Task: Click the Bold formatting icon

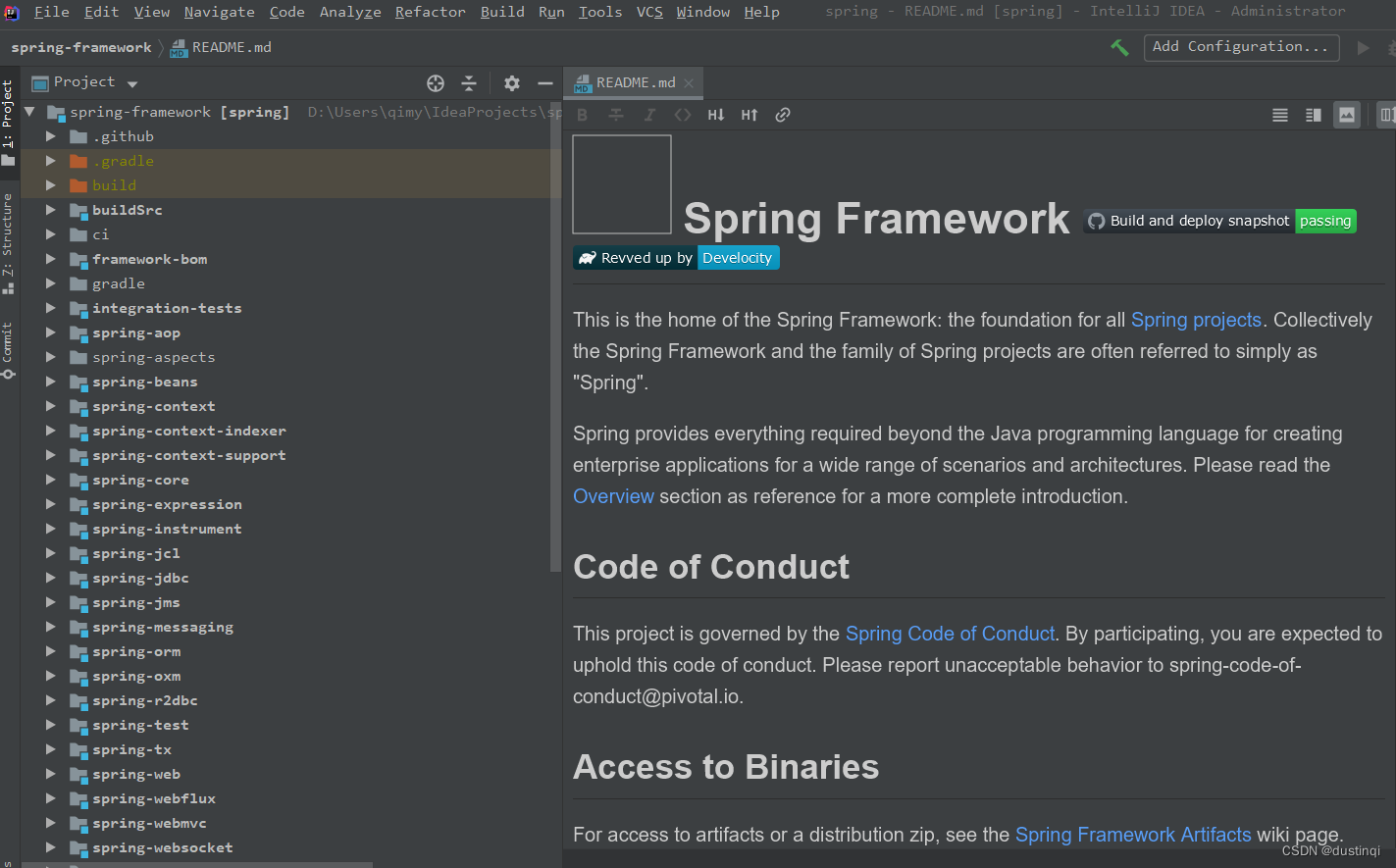Action: [x=583, y=115]
